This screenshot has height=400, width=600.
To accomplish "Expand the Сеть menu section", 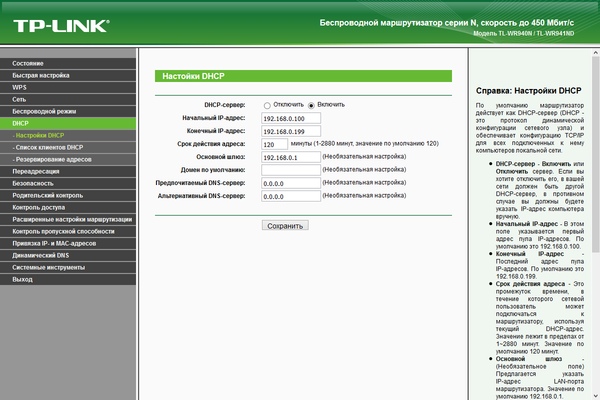I will 68,100.
